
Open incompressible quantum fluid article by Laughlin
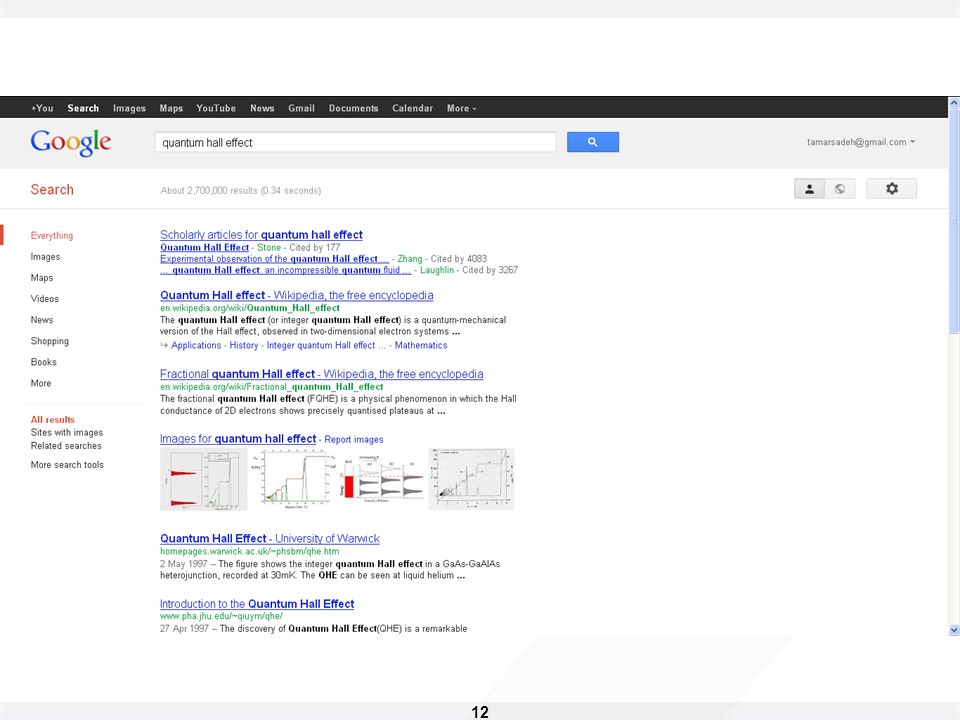tap(286, 270)
